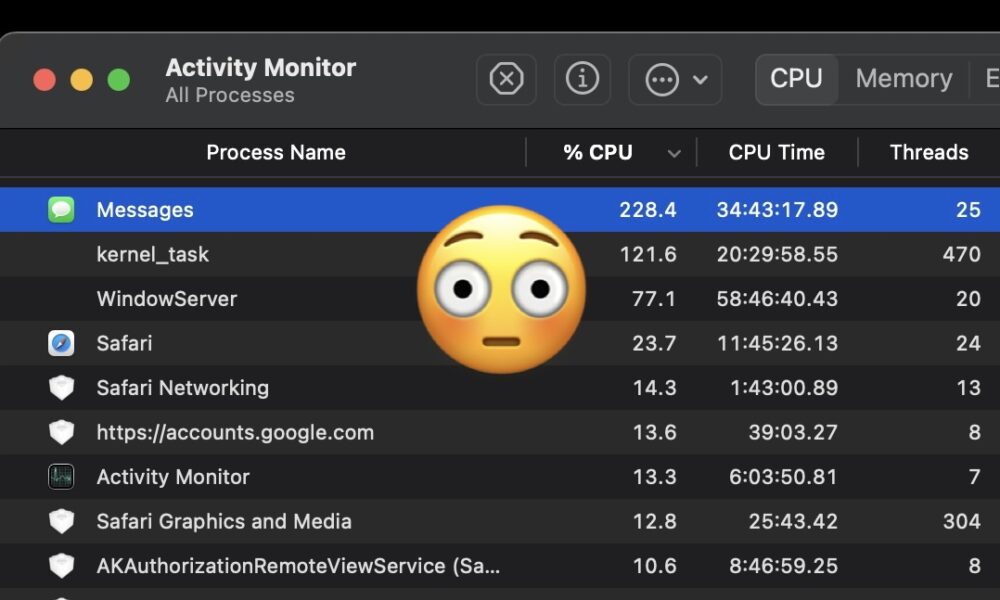This screenshot has height=600, width=1000.
Task: Click the Safari Networking shield icon
Action: (x=61, y=388)
